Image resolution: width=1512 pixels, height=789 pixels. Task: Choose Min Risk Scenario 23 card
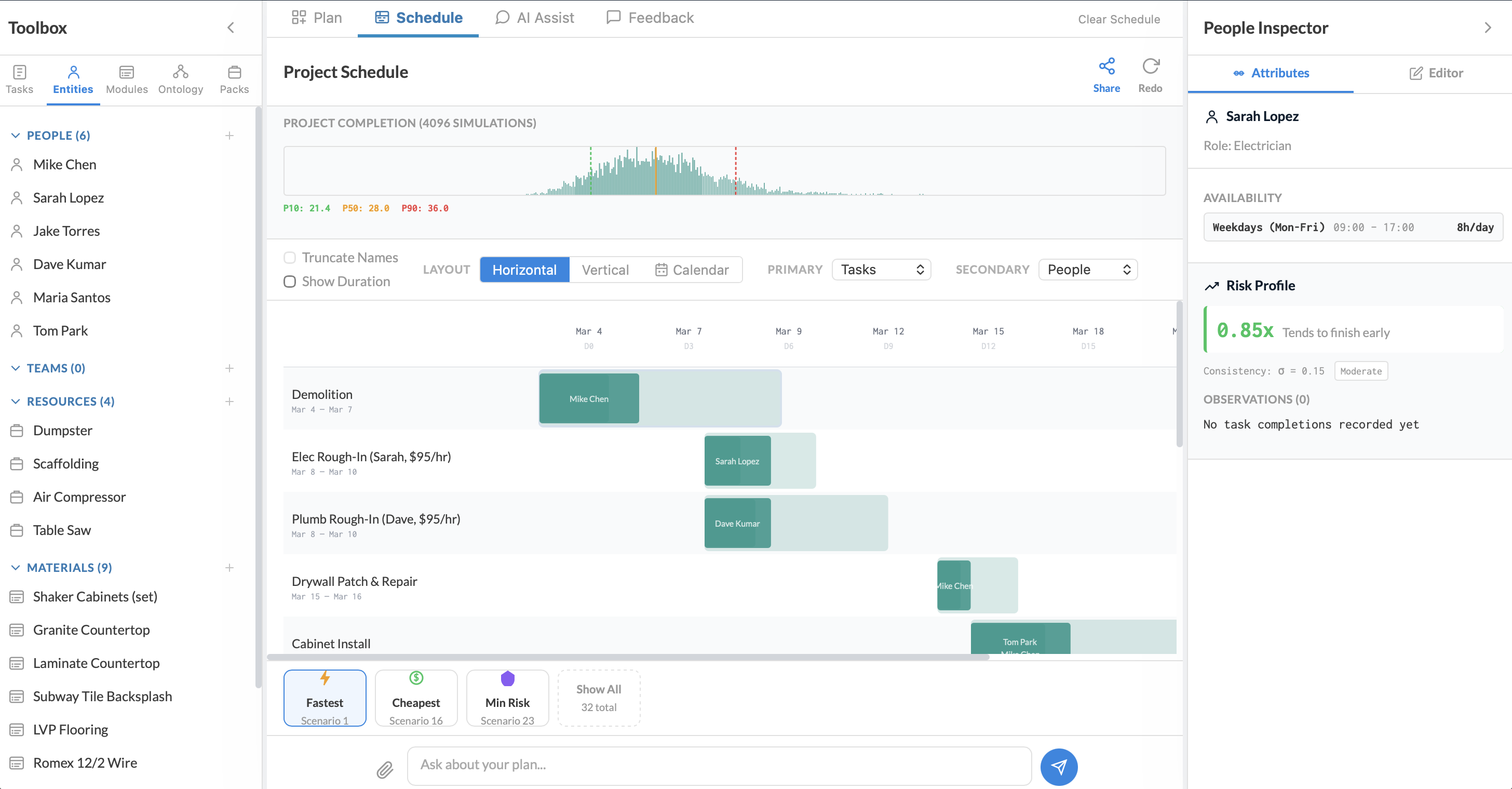point(508,698)
